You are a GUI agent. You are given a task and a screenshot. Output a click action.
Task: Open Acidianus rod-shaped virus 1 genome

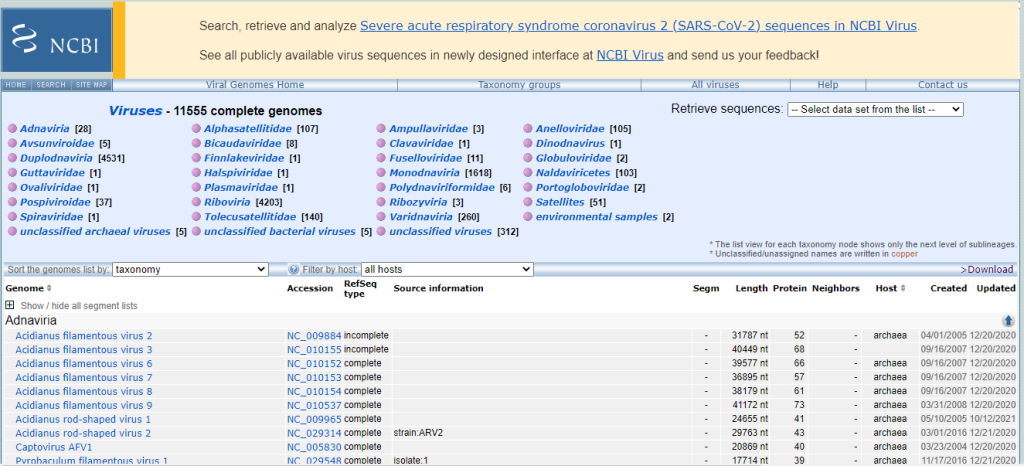pyautogui.click(x=83, y=420)
